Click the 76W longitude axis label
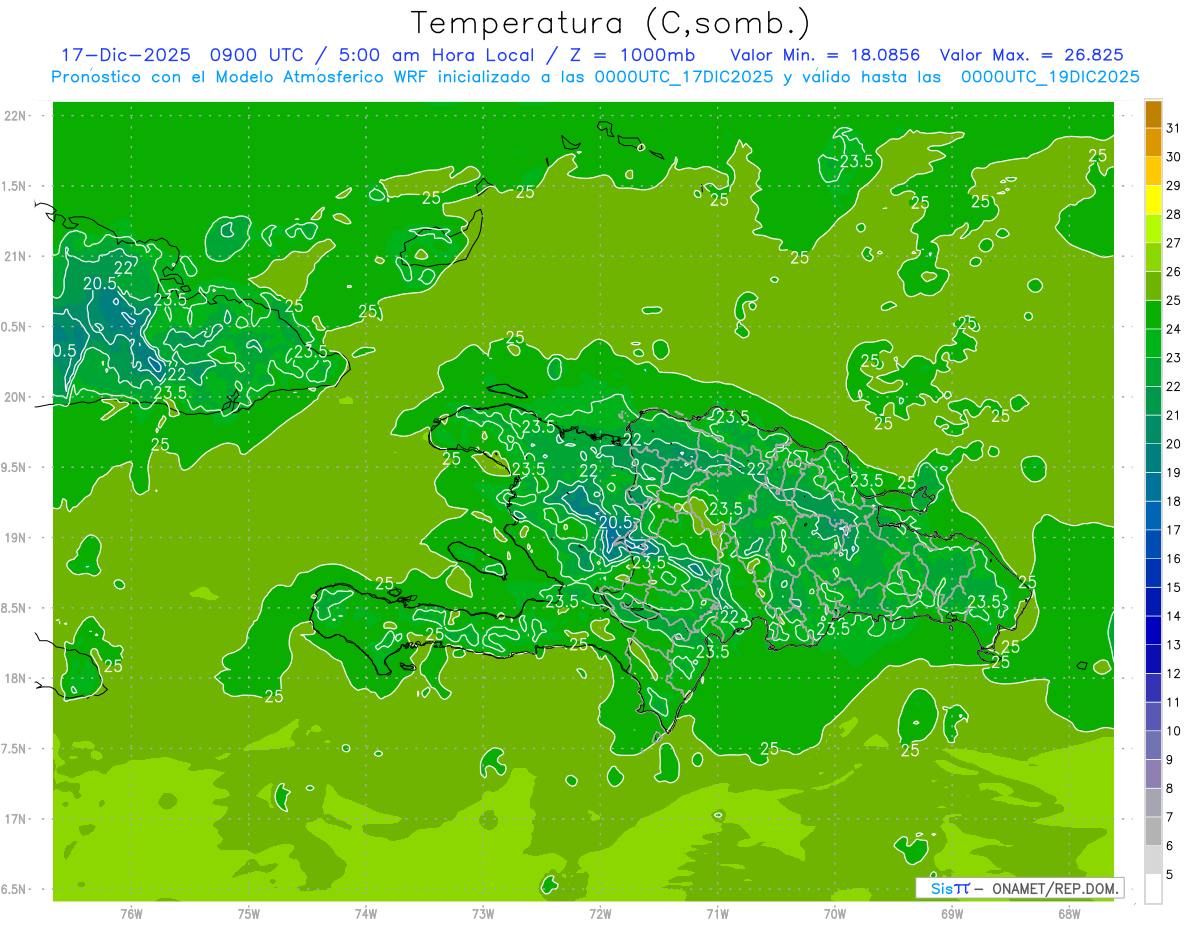 point(131,913)
